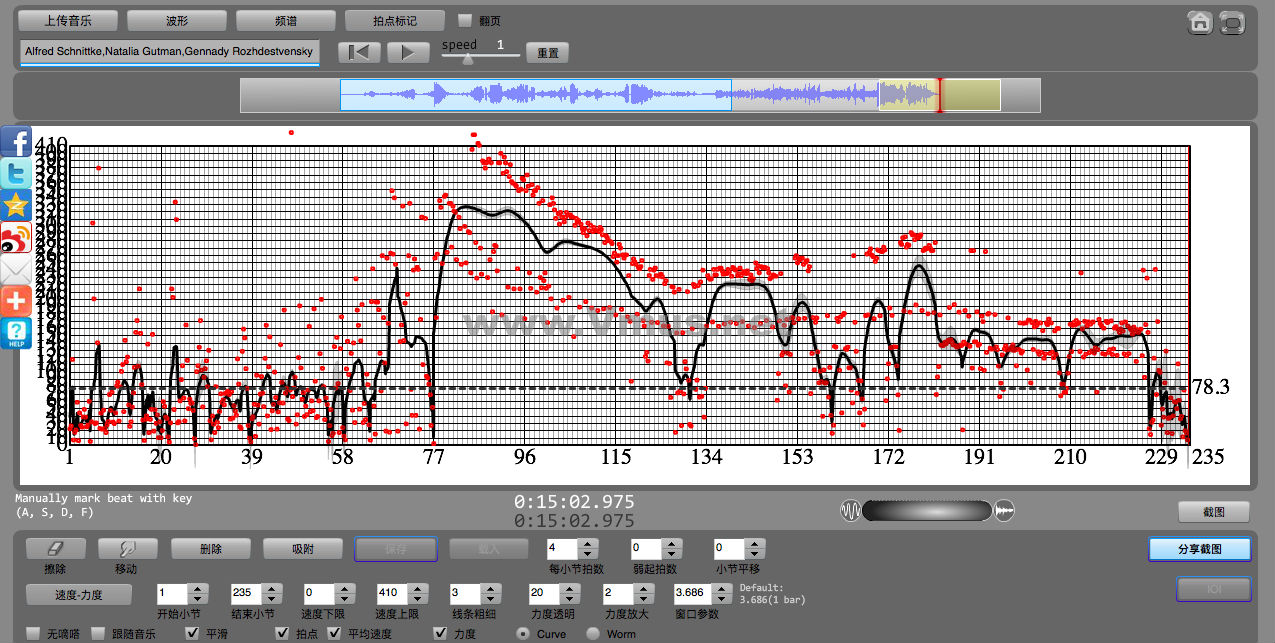Screen dimensions: 1275x643
Task: Enable the 翻页 page-turn checkbox
Action: (465, 20)
